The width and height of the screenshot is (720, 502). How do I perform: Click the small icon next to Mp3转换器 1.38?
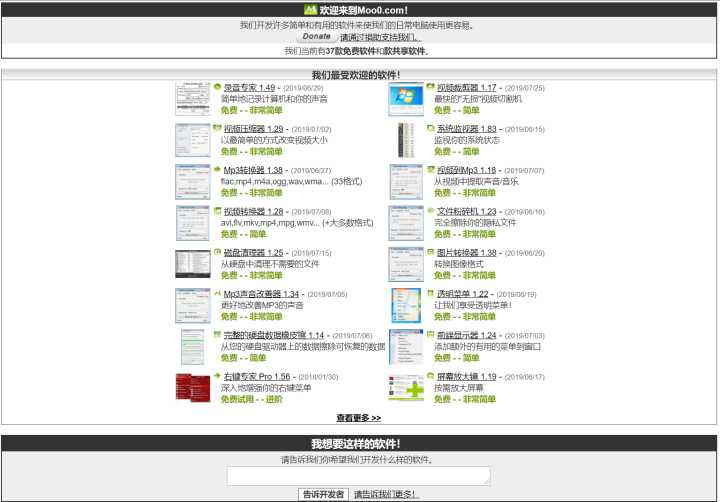click(217, 169)
